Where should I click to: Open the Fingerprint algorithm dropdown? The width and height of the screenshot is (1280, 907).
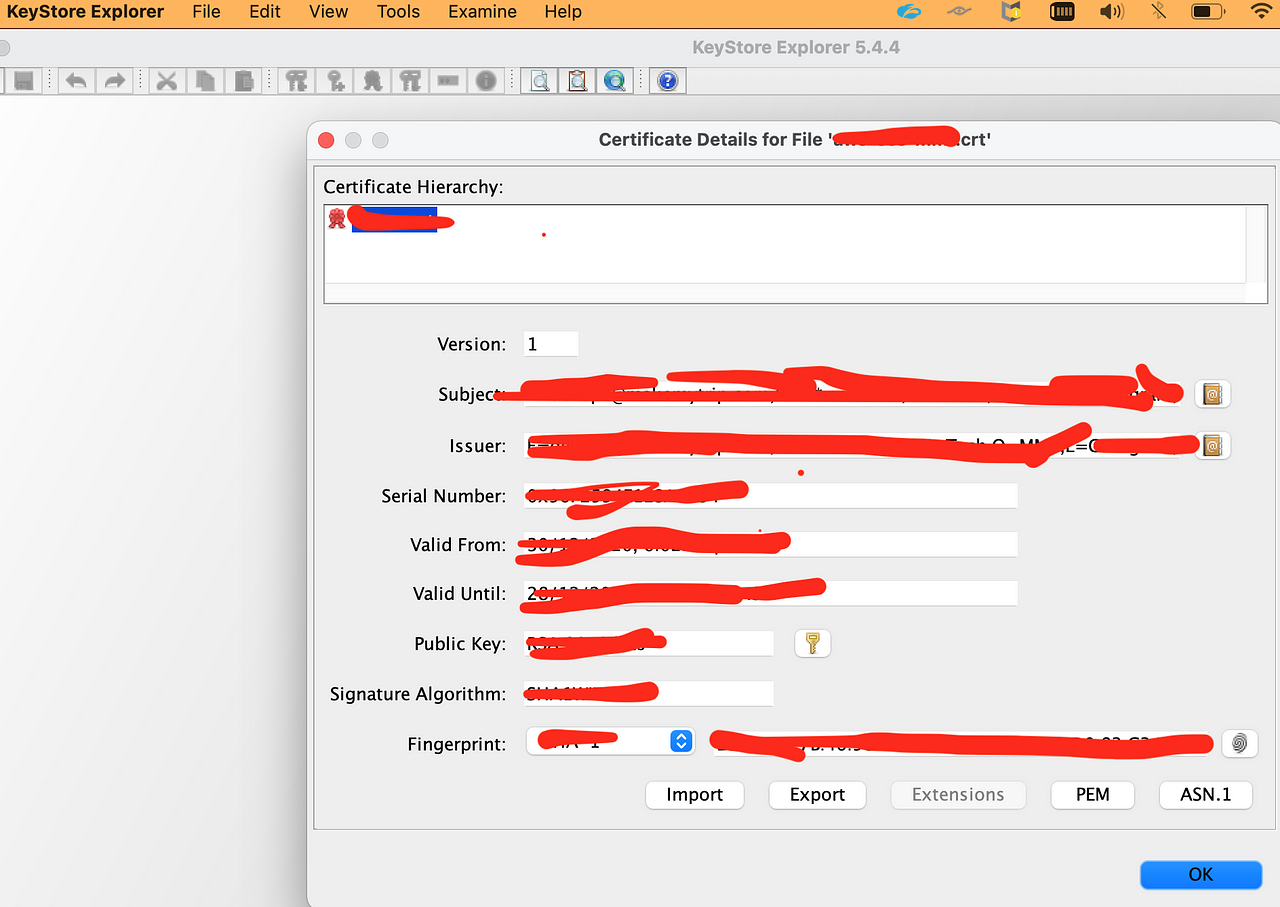pos(610,741)
